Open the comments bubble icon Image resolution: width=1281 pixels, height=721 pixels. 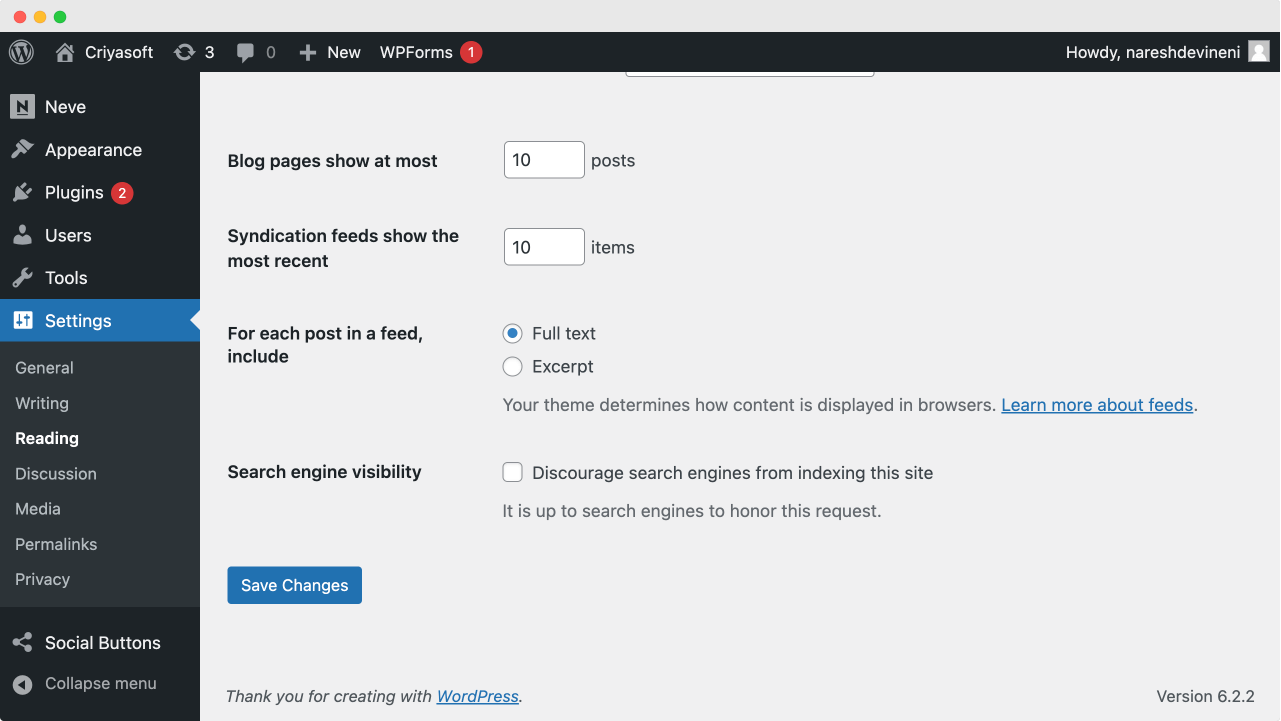246,52
